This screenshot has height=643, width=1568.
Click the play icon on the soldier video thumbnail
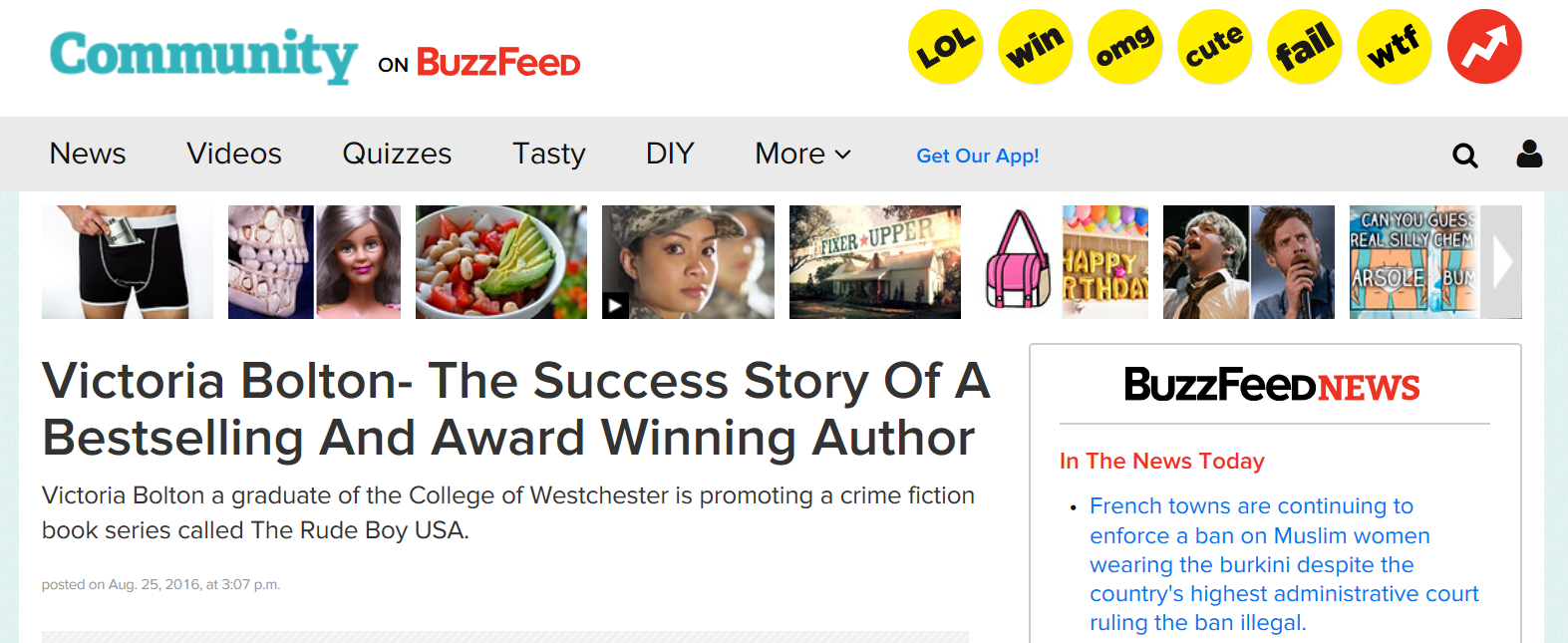[x=616, y=306]
